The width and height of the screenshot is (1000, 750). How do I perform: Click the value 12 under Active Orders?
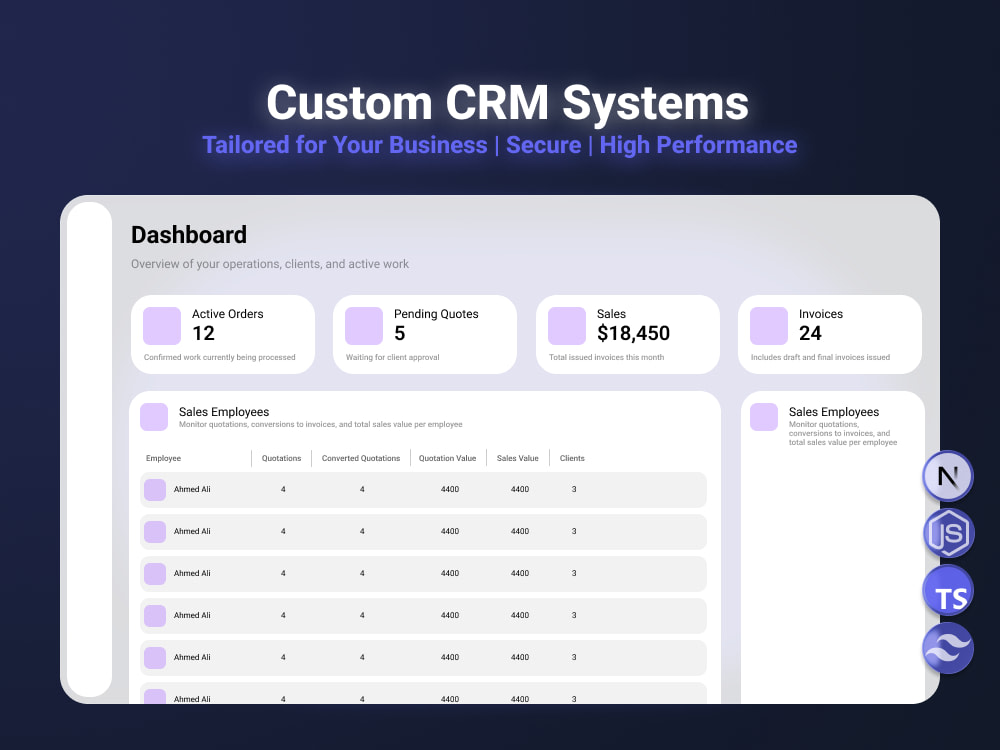click(x=203, y=333)
